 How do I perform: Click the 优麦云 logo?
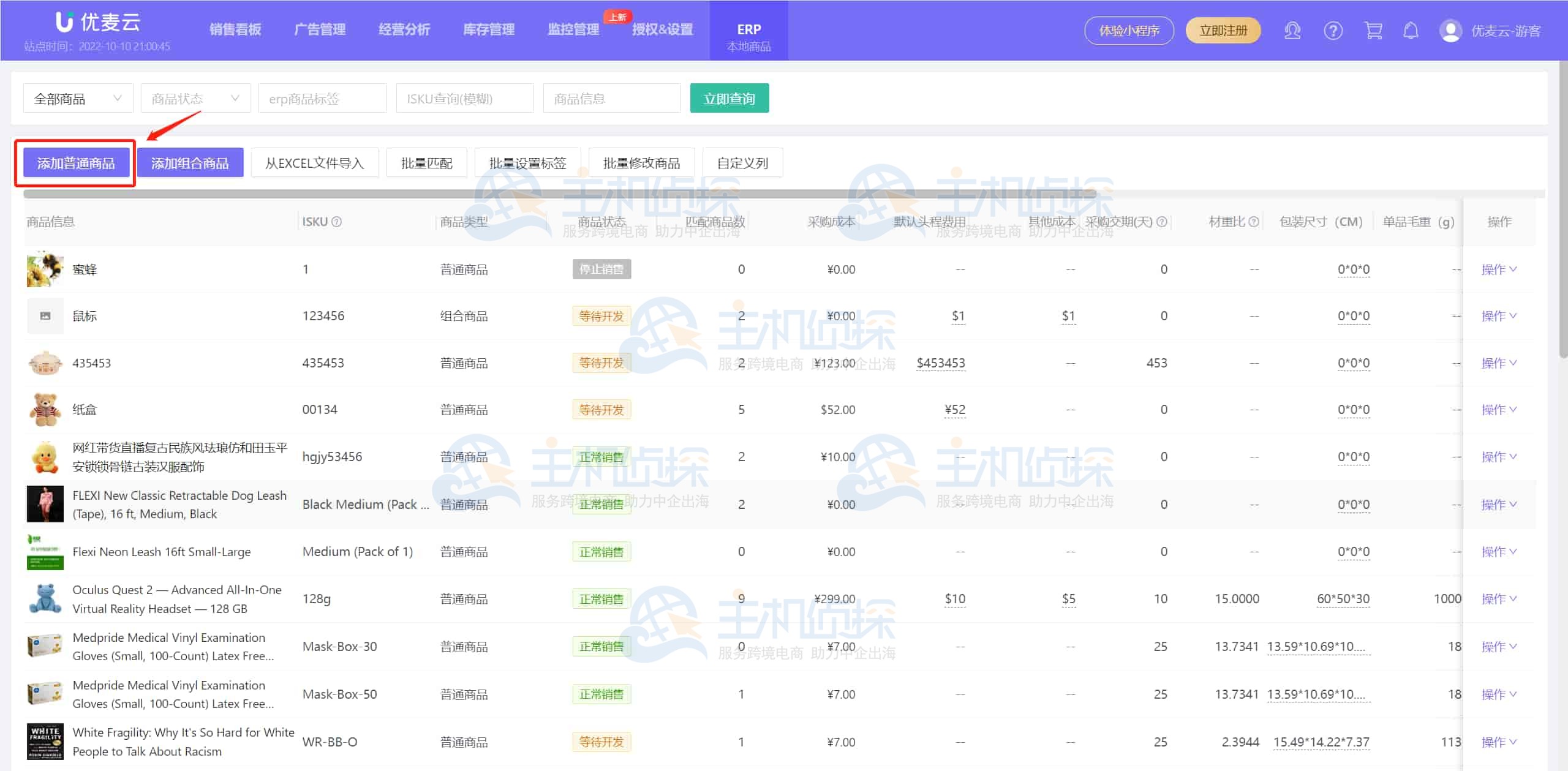tap(98, 23)
